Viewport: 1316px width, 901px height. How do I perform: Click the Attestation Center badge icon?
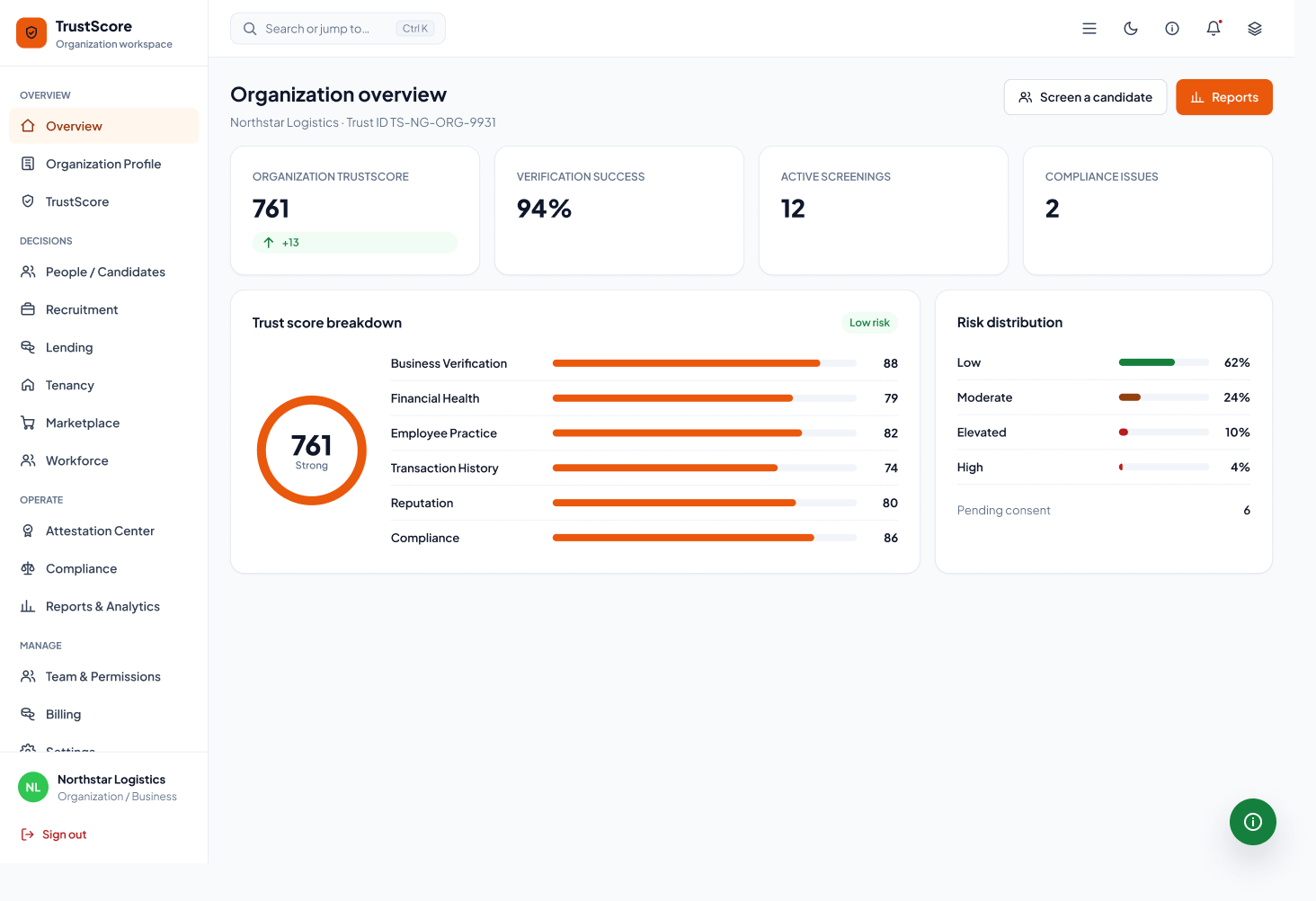pos(28,531)
